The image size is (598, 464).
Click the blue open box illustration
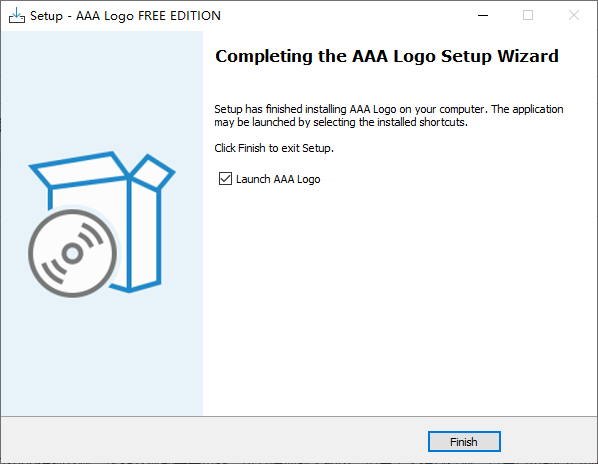click(102, 222)
